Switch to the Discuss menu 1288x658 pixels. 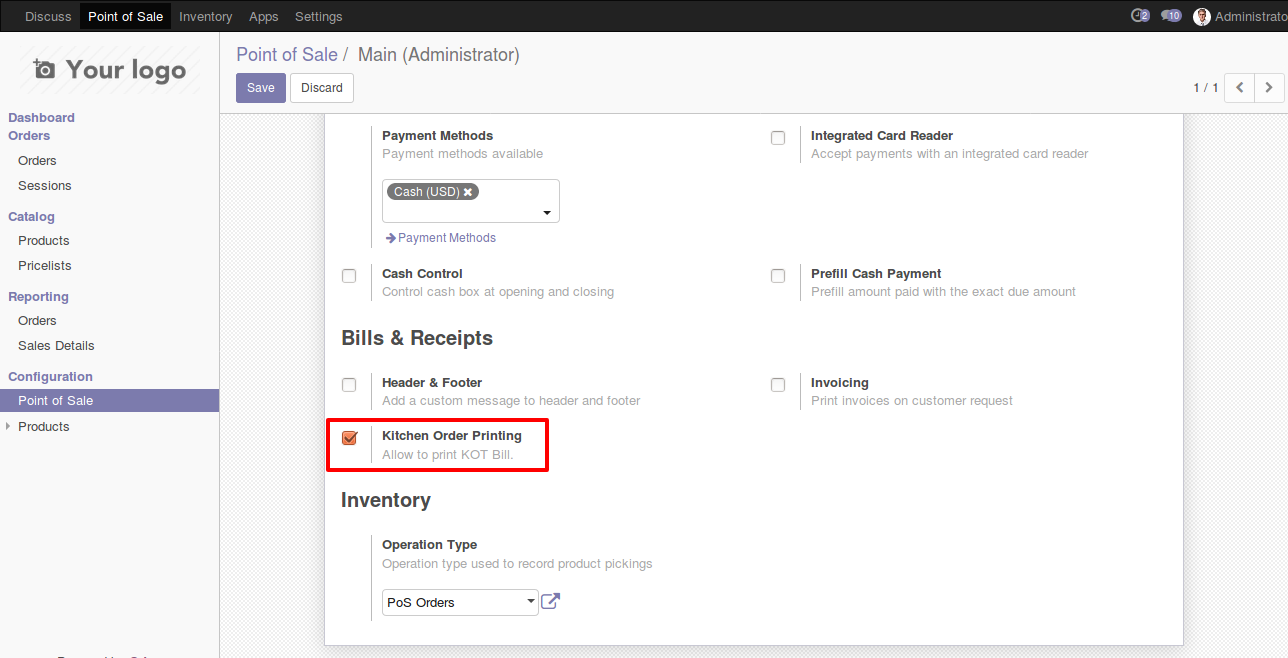[48, 16]
